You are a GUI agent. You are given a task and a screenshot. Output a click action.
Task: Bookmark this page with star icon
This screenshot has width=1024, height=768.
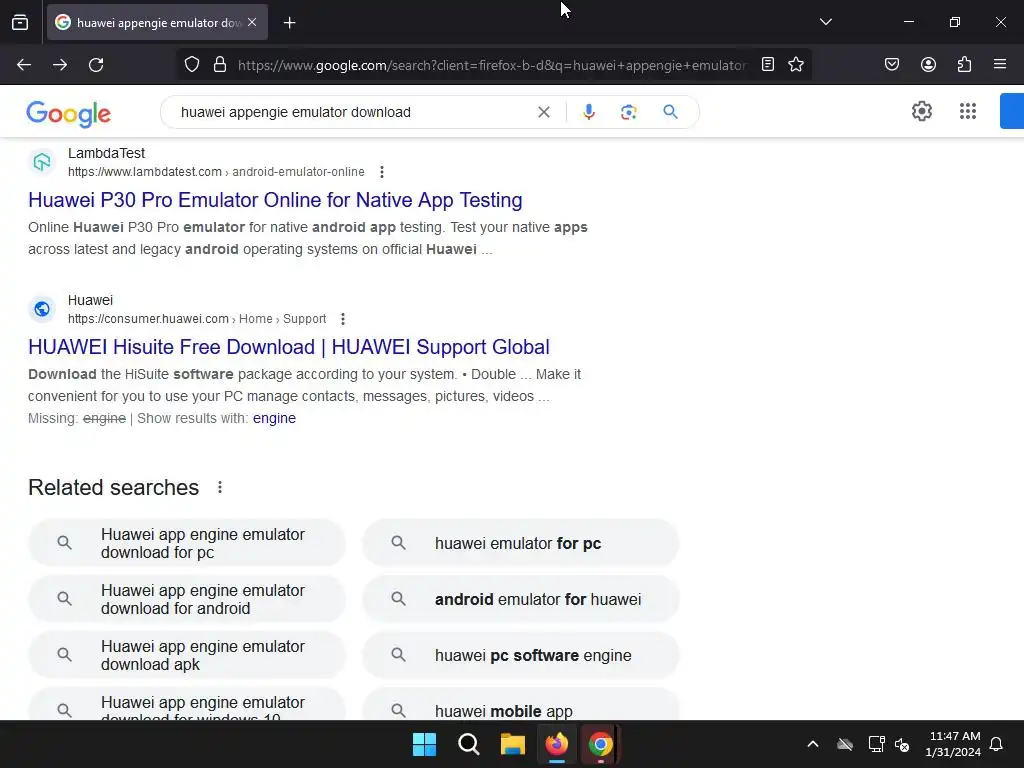click(x=795, y=64)
